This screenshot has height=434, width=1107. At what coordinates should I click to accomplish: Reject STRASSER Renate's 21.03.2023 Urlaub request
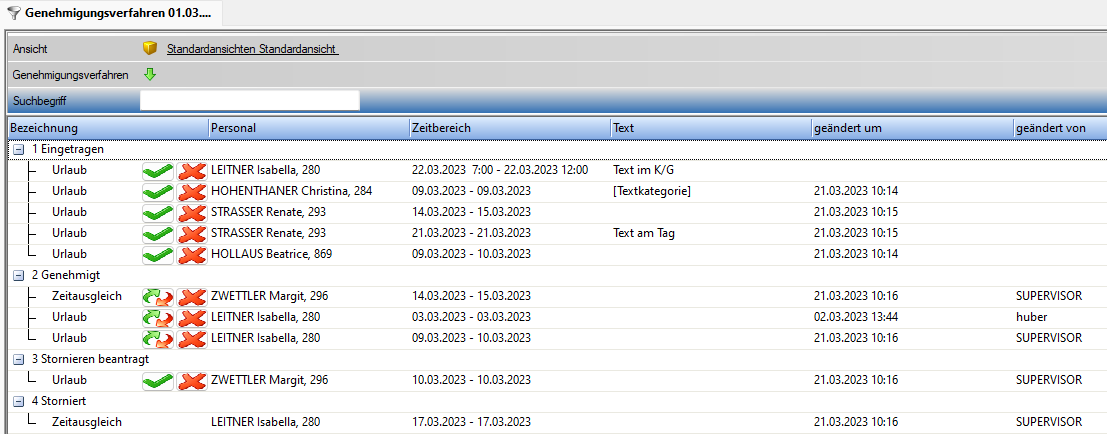192,234
